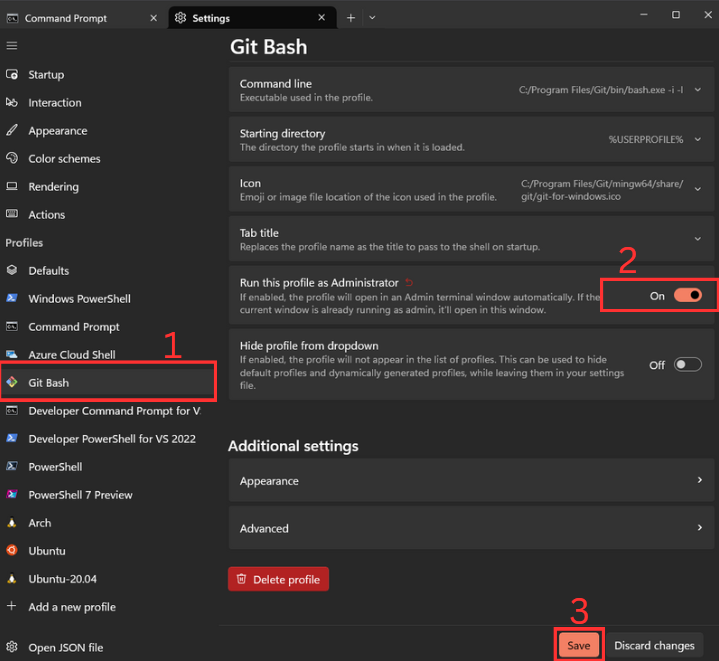Click the Interaction sidebar icon

(x=12, y=102)
